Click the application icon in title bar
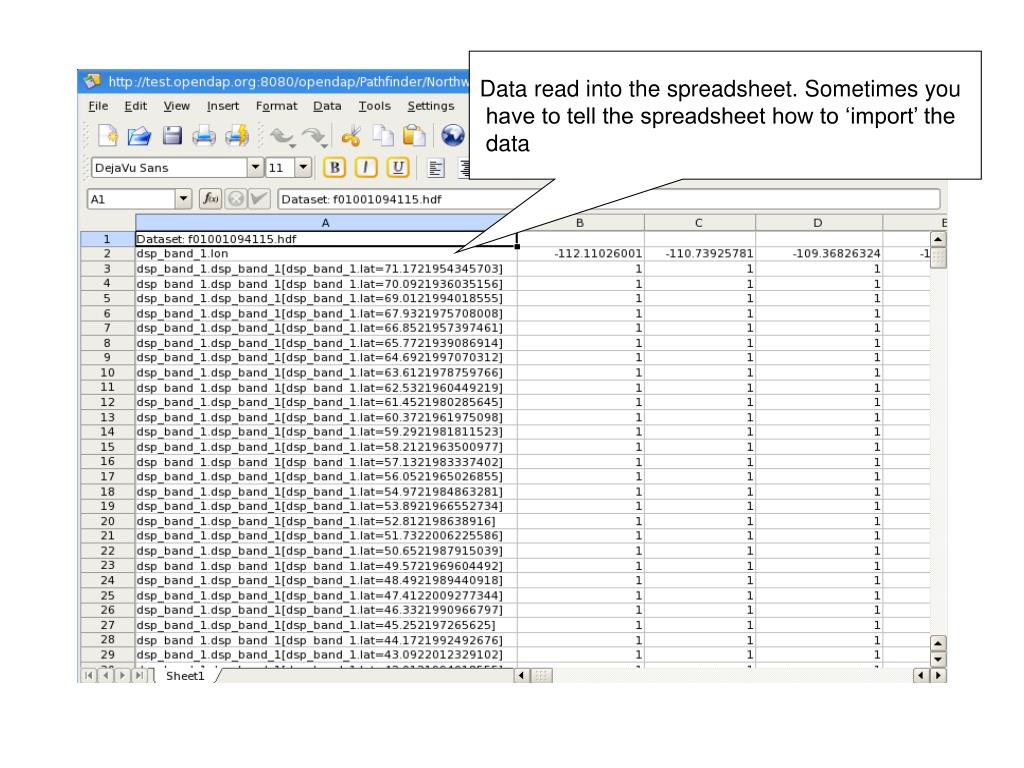The width and height of the screenshot is (1024, 768). (92, 81)
